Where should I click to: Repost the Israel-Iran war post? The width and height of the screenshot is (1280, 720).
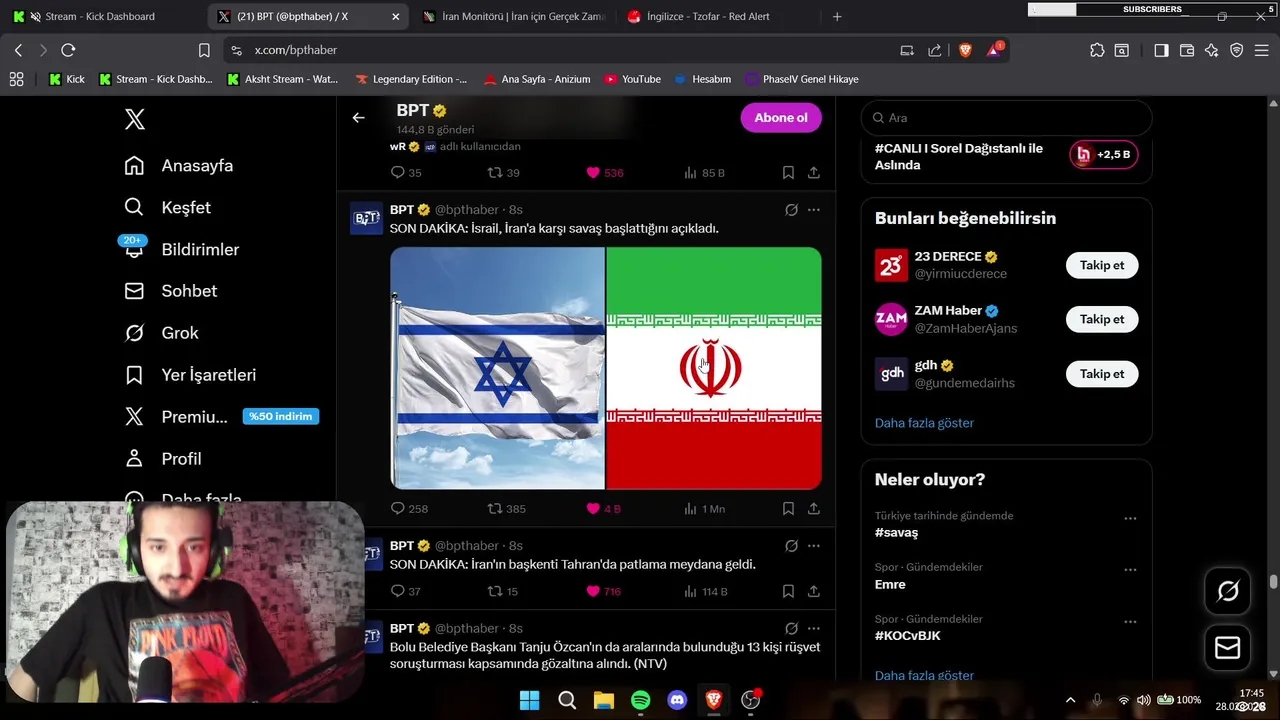pos(506,509)
